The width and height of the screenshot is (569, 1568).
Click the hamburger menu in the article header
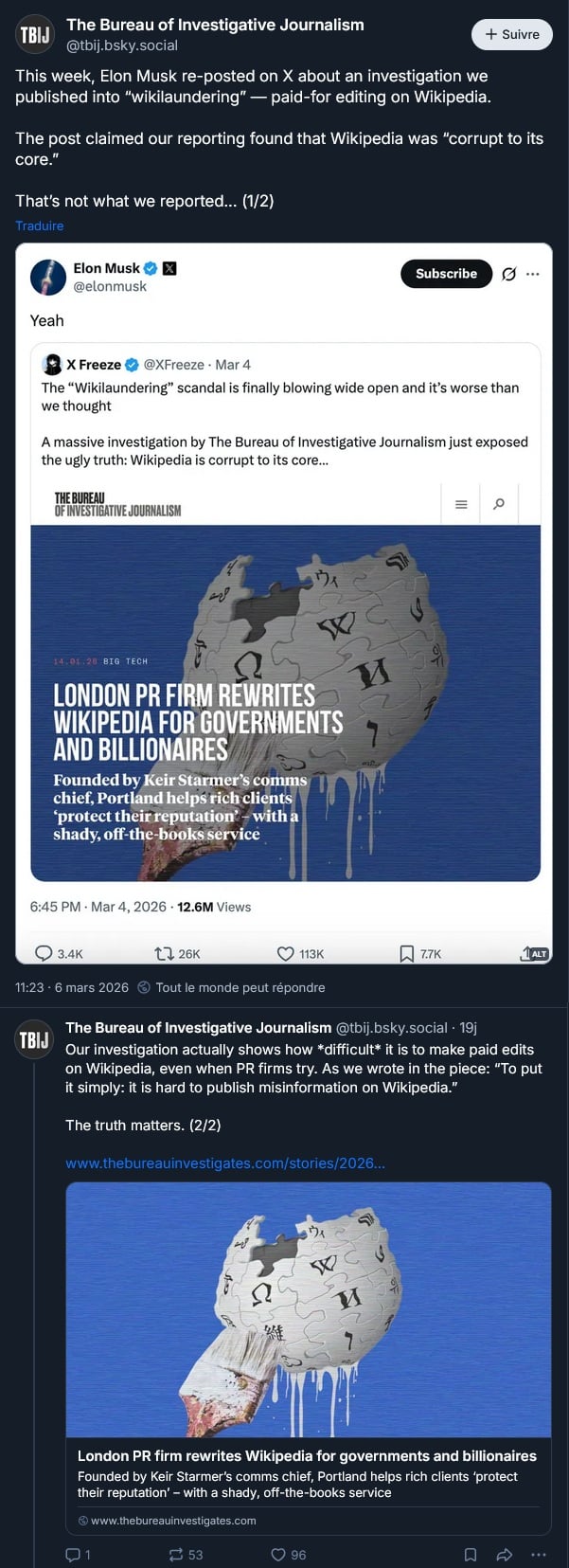[461, 504]
